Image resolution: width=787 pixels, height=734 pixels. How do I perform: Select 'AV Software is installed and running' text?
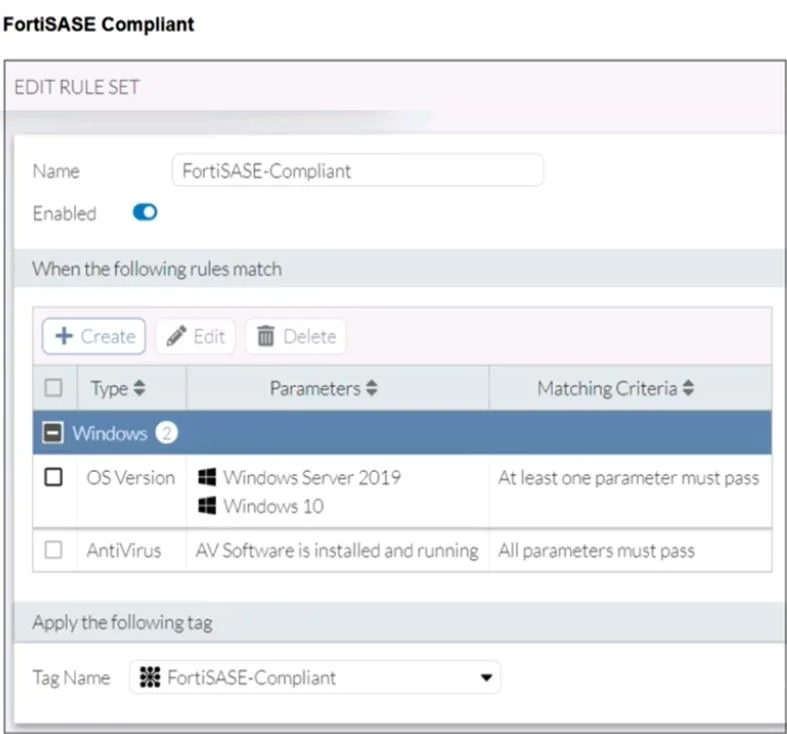click(x=337, y=551)
